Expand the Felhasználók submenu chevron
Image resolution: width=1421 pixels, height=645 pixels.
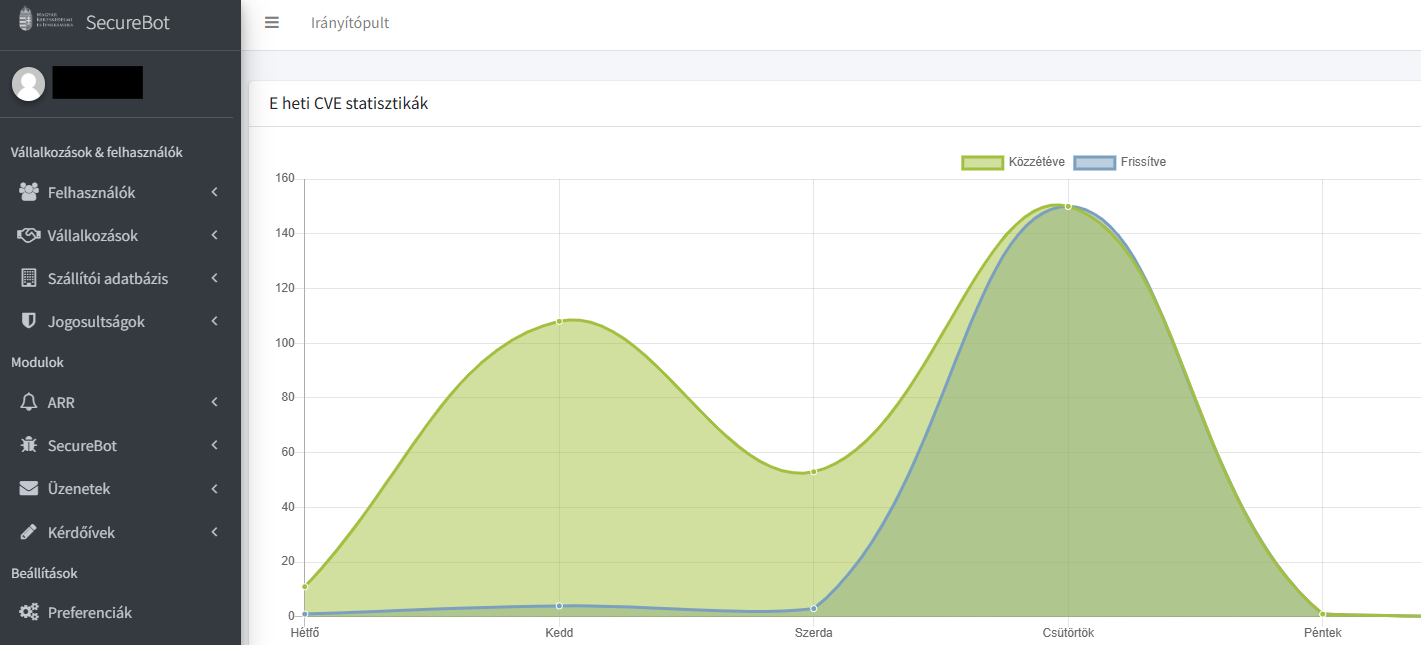pos(215,192)
